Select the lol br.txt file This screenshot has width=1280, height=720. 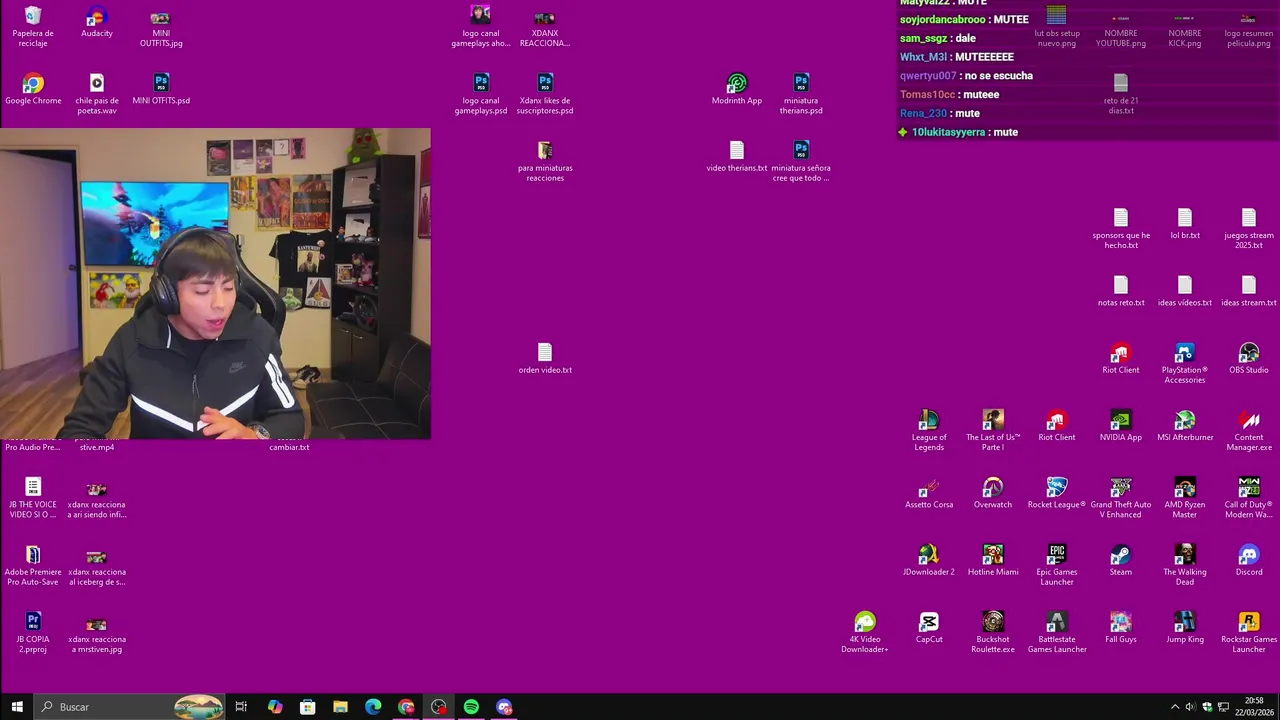1185,224
